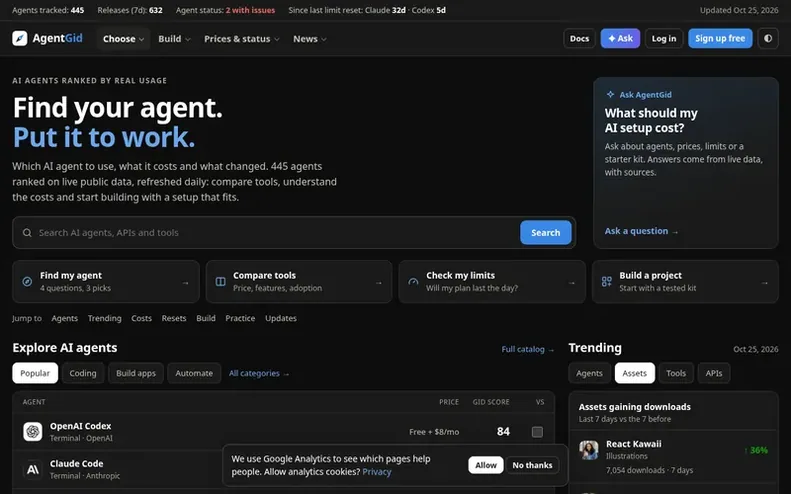
Task: Click the grid icon on Build a project
Action: 606,282
